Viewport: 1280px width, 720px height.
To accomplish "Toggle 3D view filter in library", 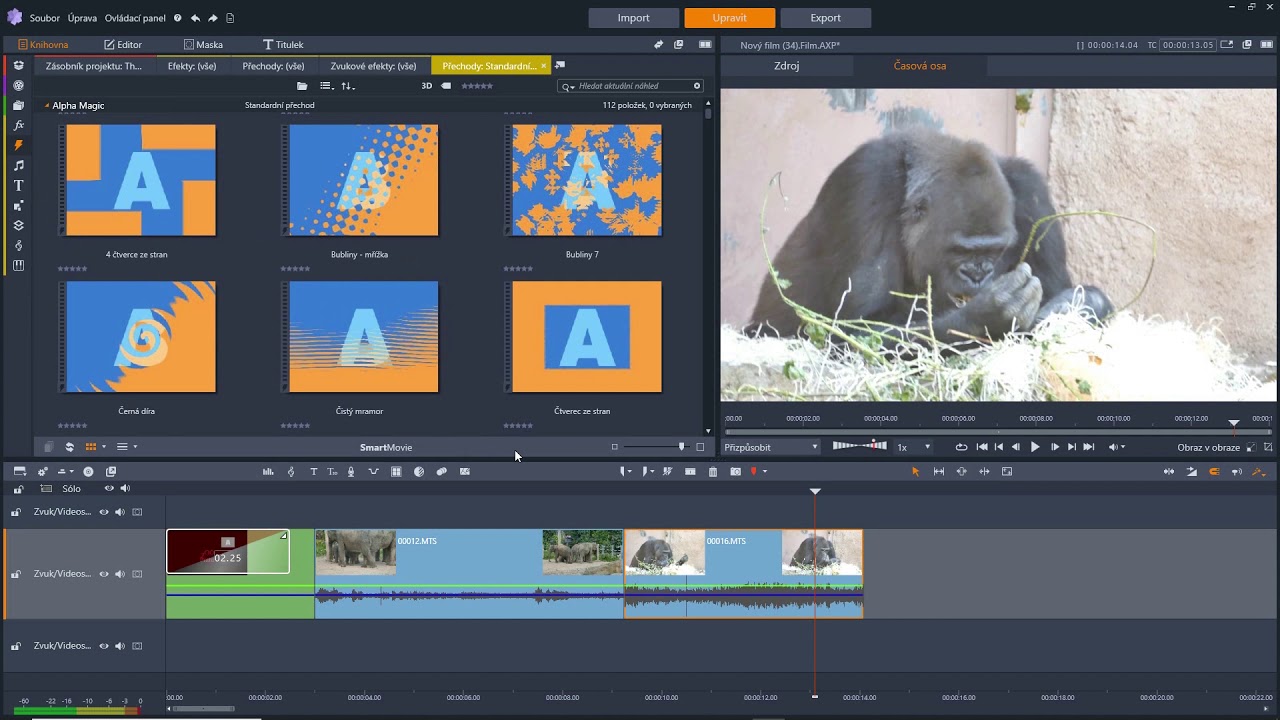I will [x=426, y=86].
